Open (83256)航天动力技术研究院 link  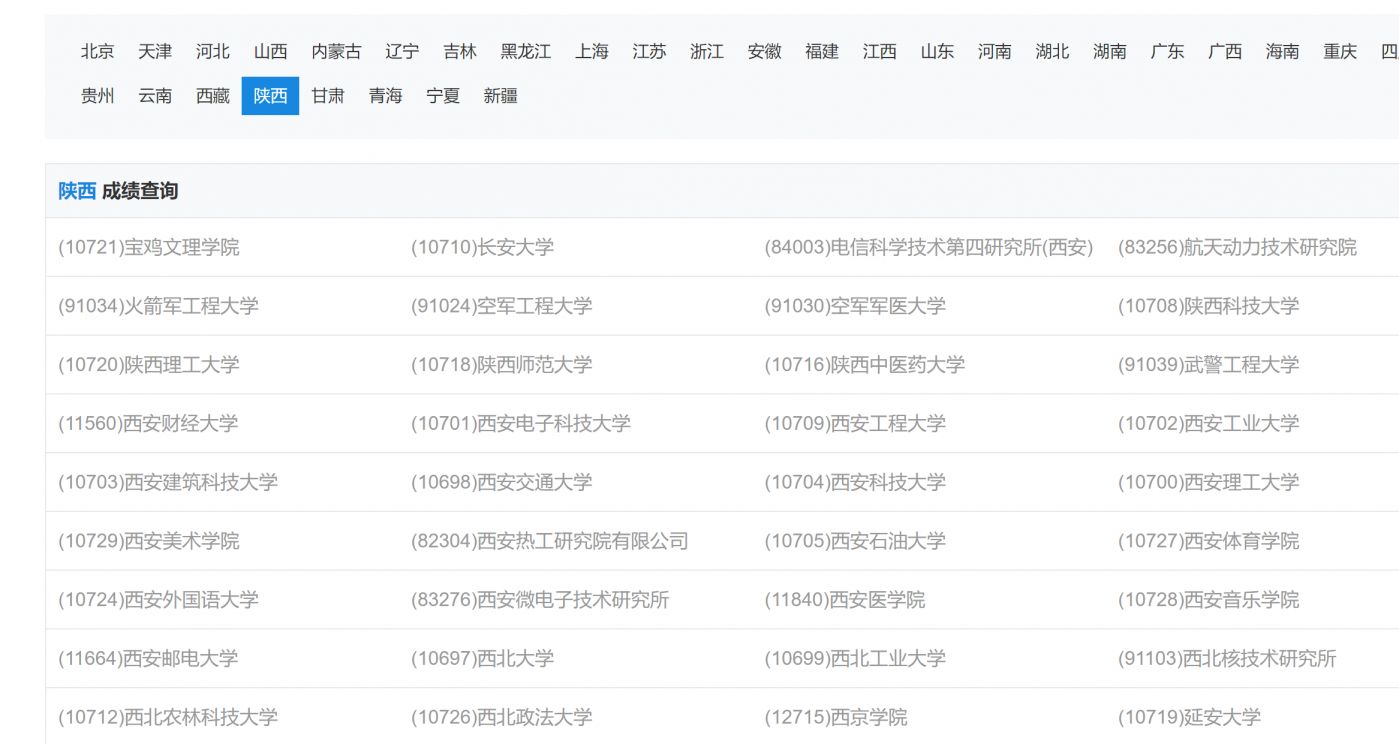point(1237,247)
